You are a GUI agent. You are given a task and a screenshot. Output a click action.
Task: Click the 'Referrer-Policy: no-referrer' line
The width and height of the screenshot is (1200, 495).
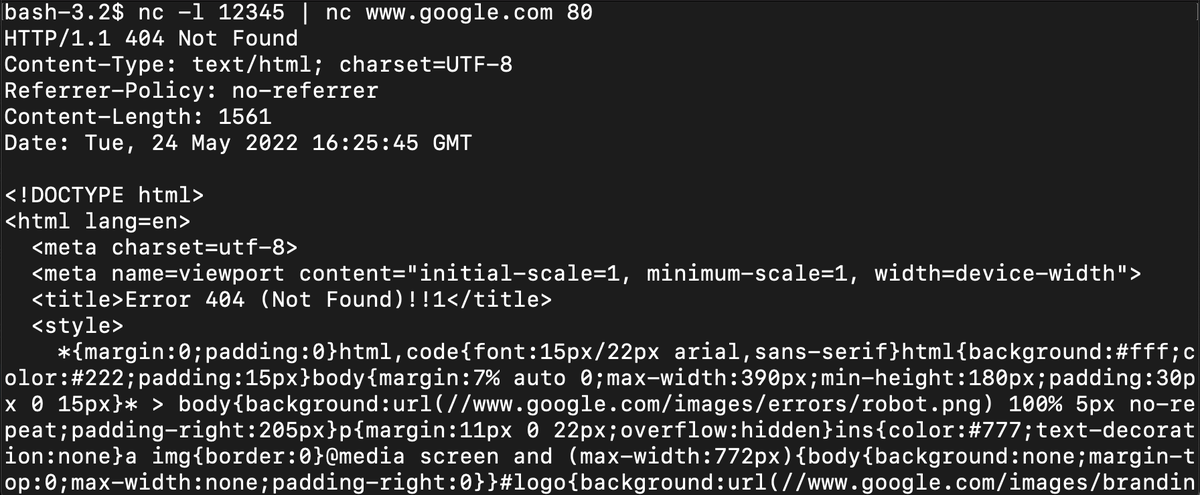[x=192, y=91]
